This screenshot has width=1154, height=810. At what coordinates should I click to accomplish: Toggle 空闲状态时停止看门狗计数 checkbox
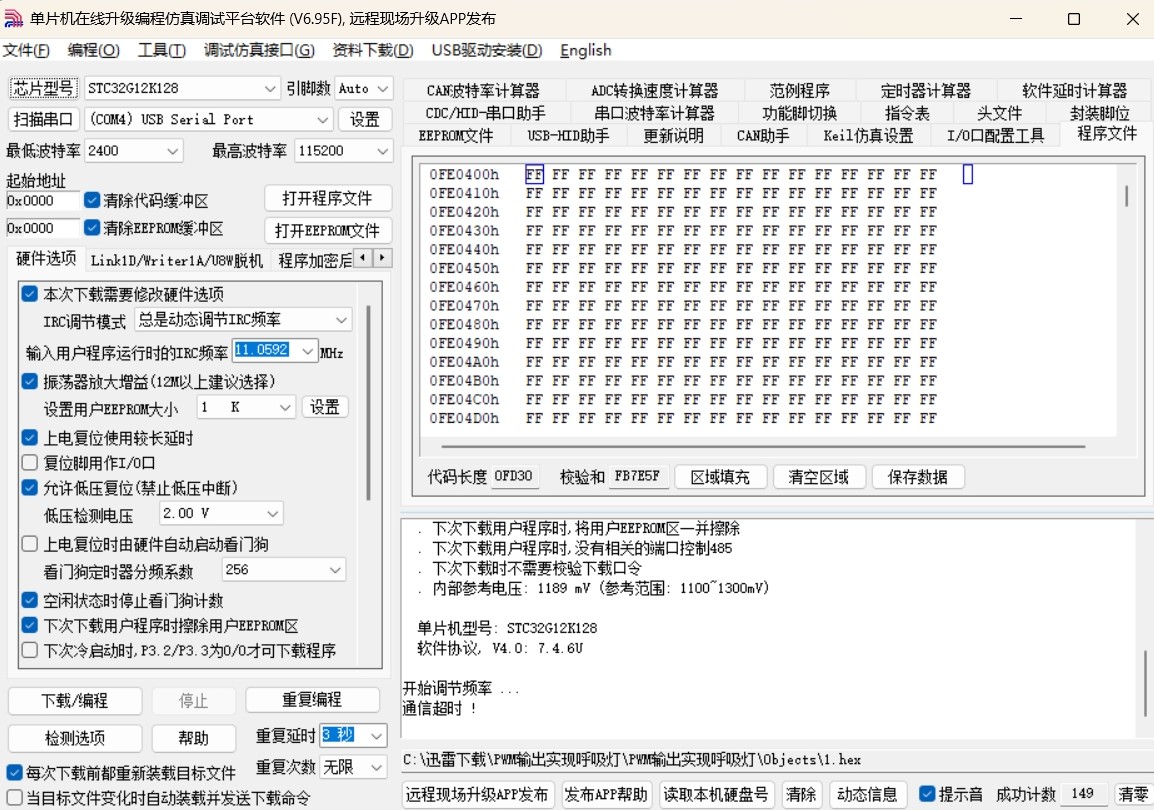pos(29,600)
